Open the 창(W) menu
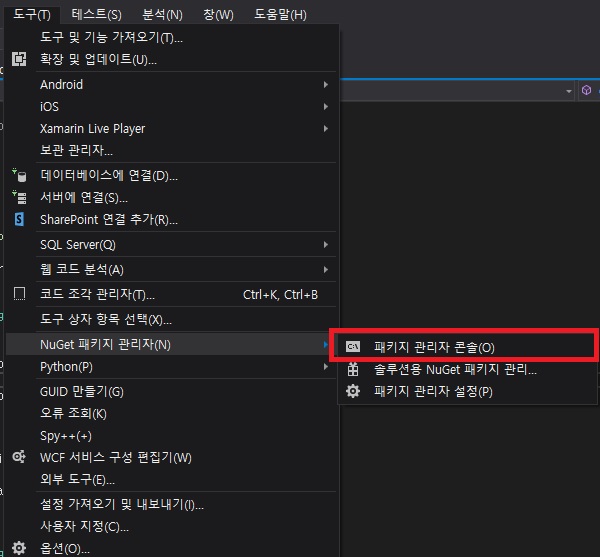The height and width of the screenshot is (557, 600). [218, 15]
